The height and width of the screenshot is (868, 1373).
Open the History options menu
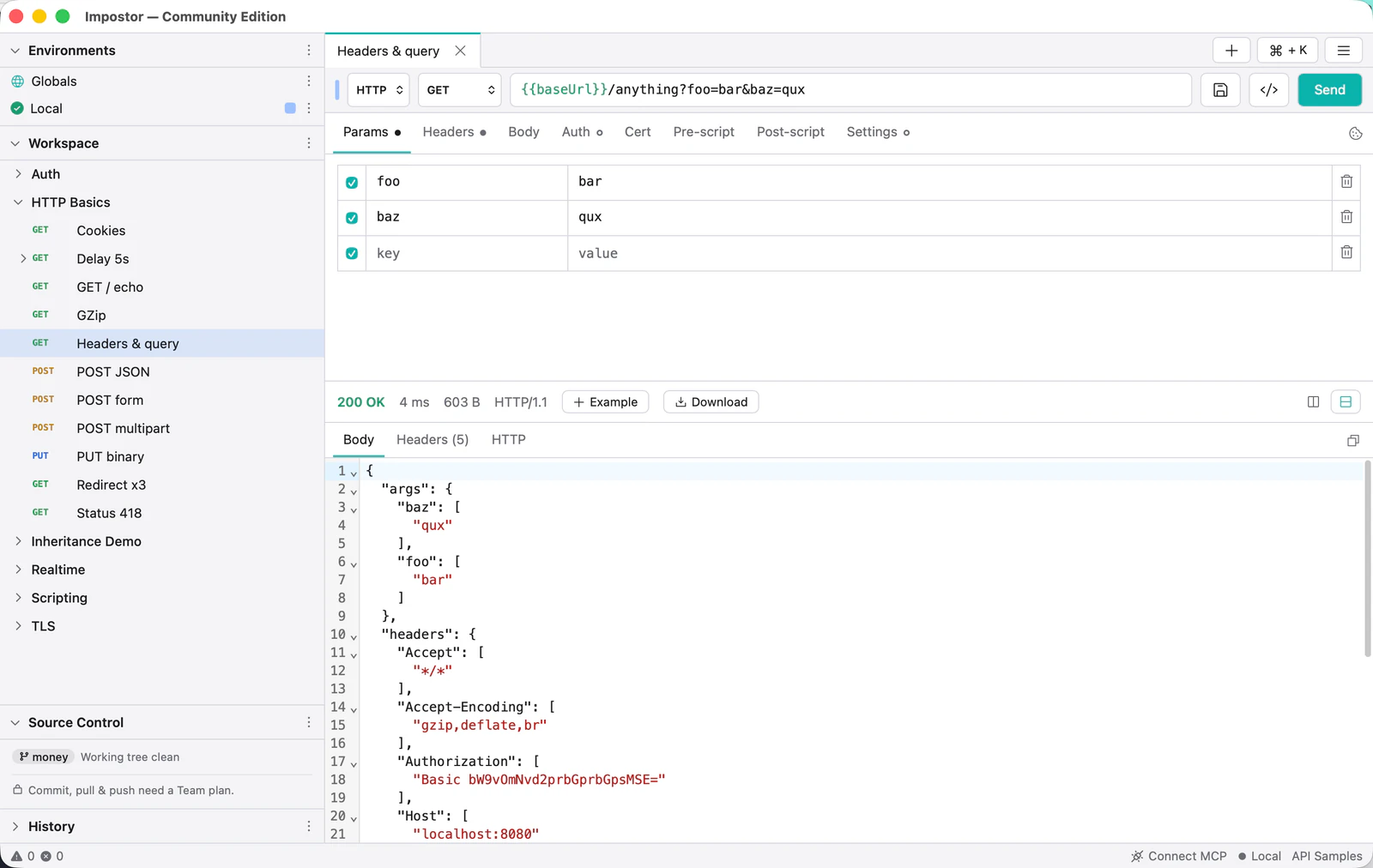309,827
